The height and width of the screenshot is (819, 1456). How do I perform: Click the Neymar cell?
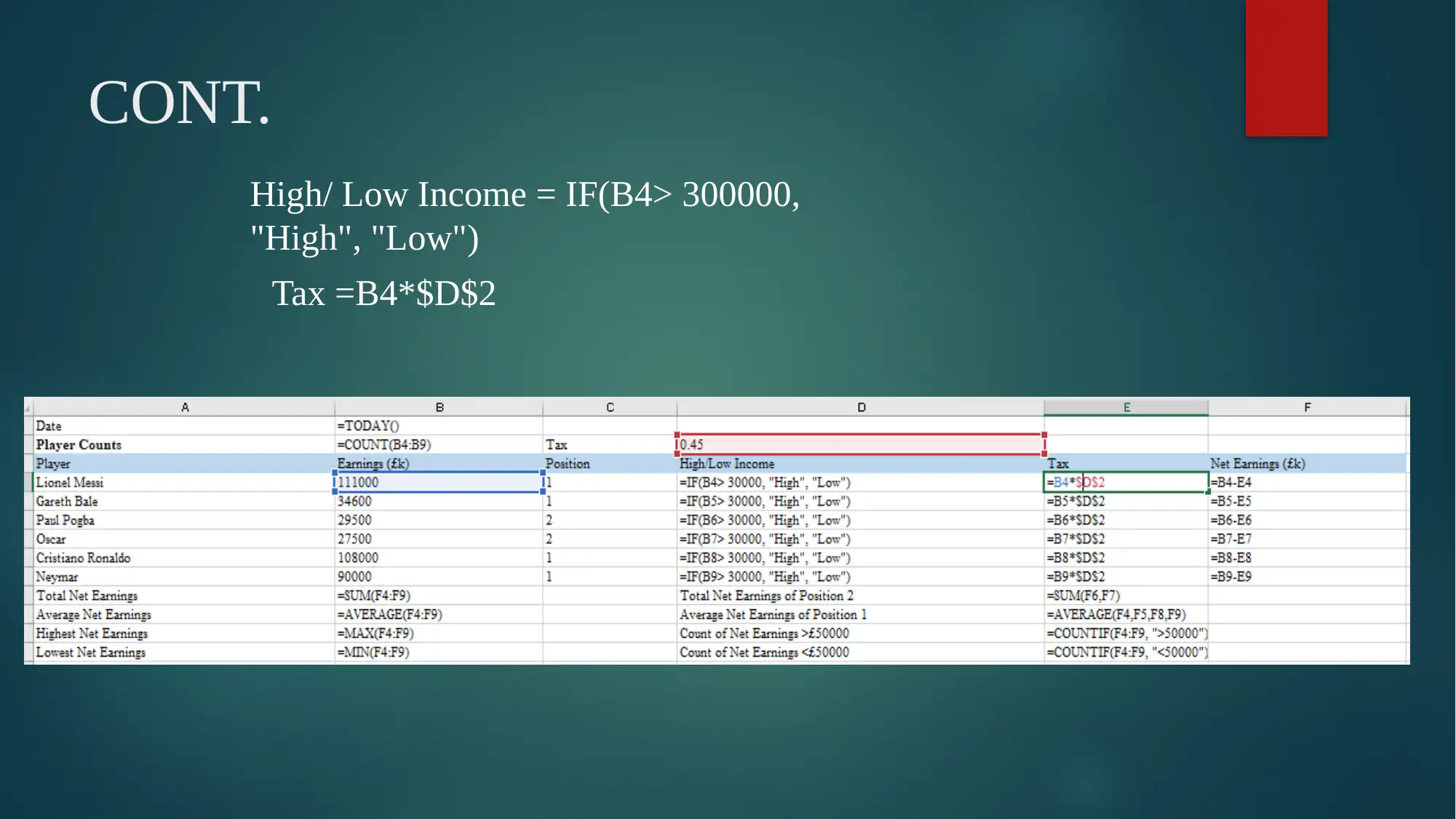pos(184,577)
